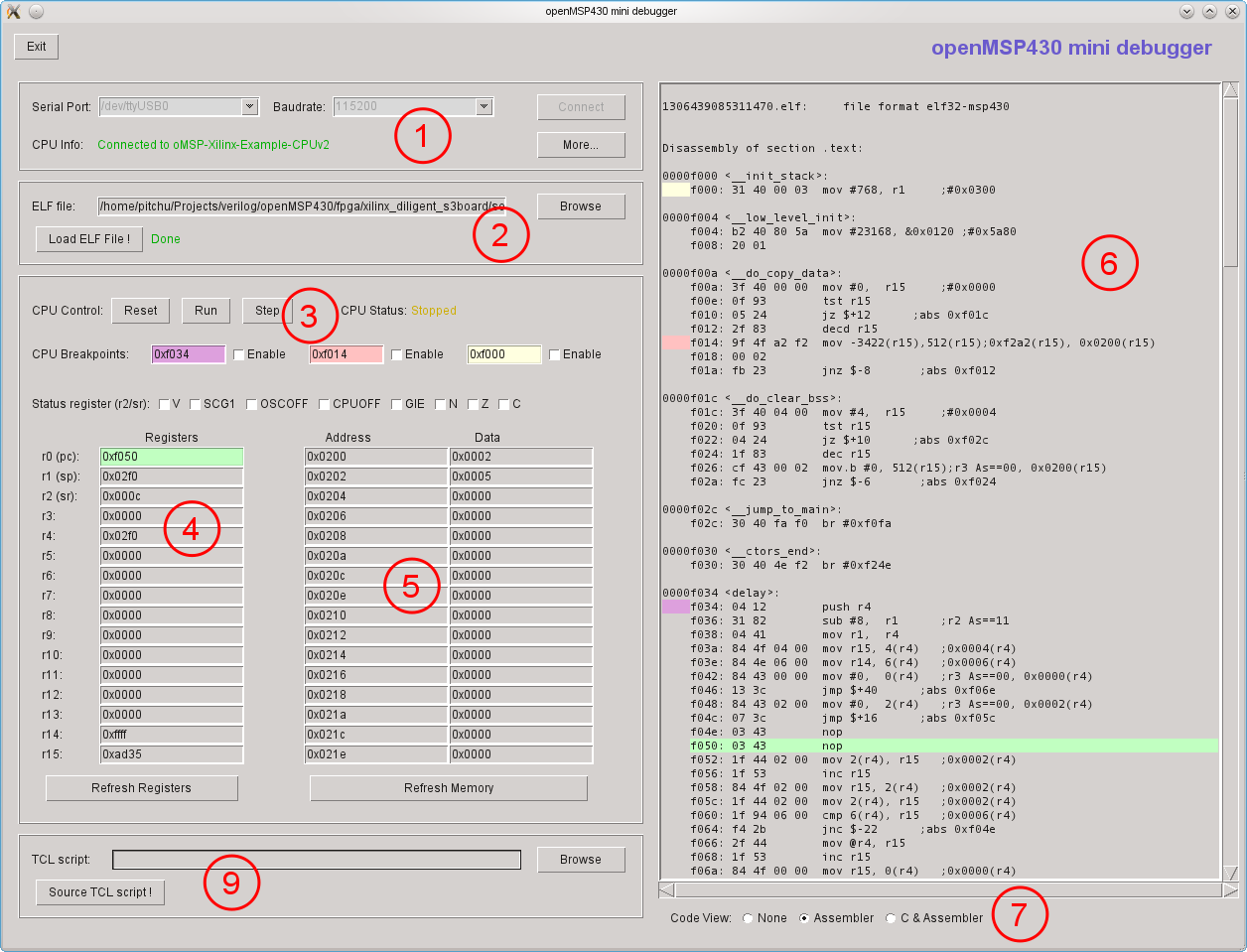Click the pink 0xf014 breakpoint address field
The width and height of the screenshot is (1247, 952).
click(346, 354)
